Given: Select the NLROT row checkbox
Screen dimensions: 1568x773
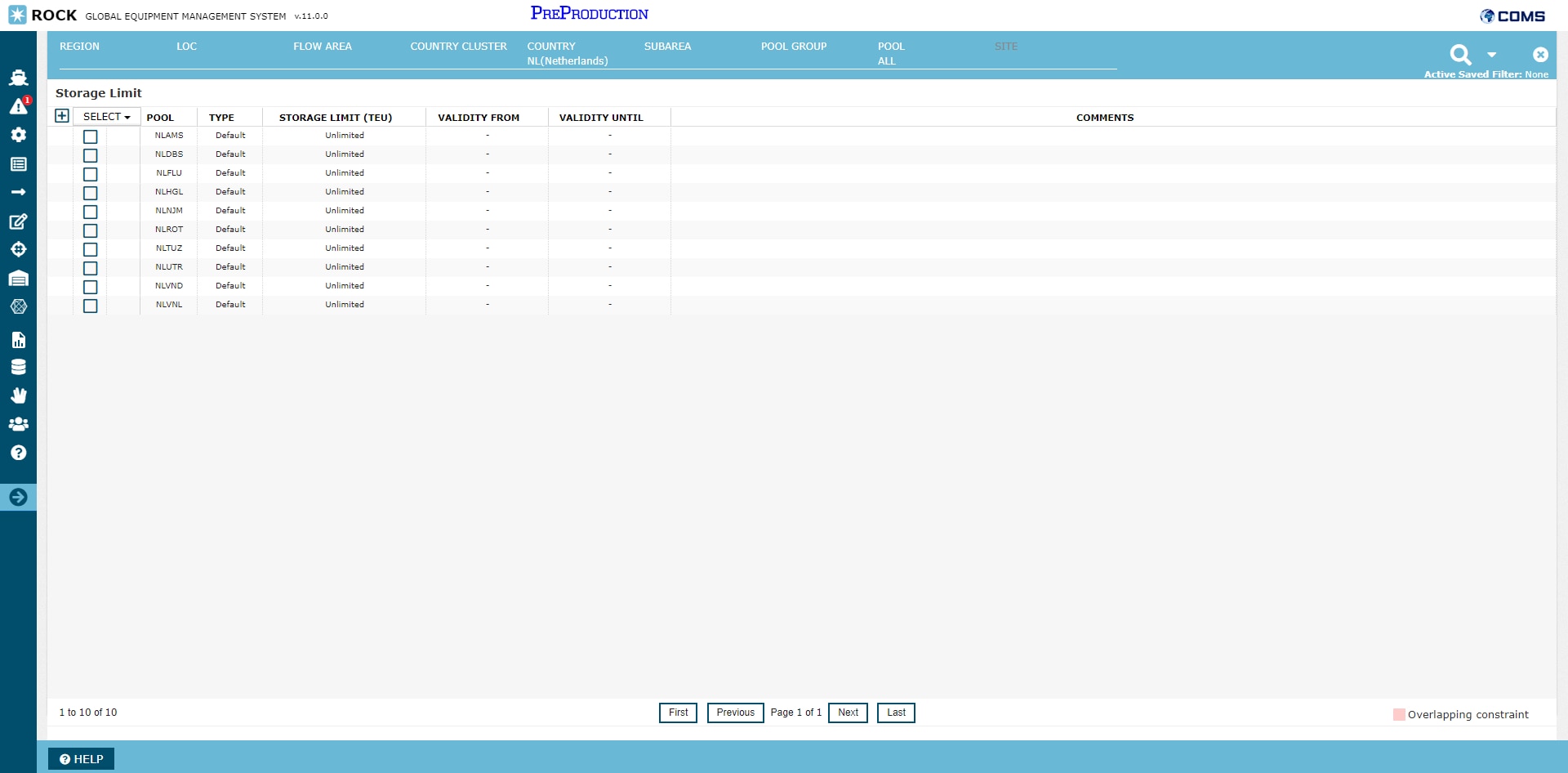Looking at the screenshot, I should pos(91,230).
